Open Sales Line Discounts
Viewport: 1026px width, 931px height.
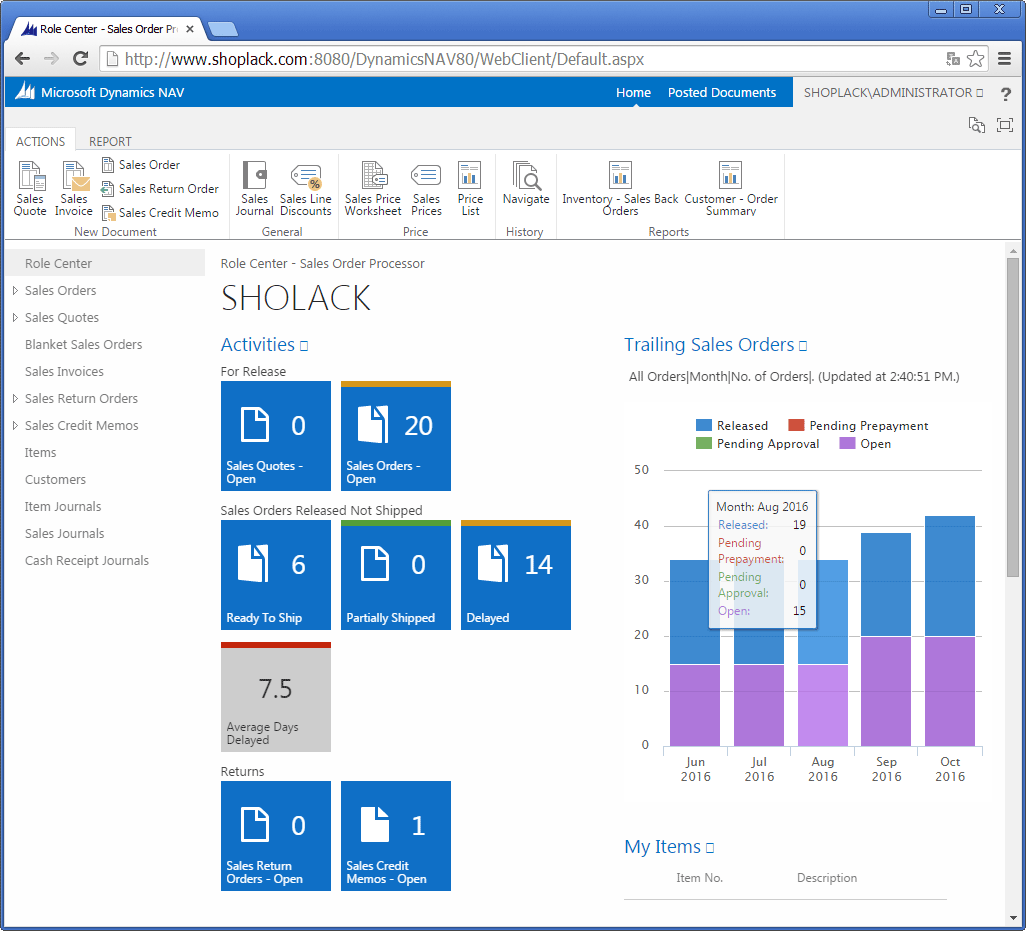(306, 188)
